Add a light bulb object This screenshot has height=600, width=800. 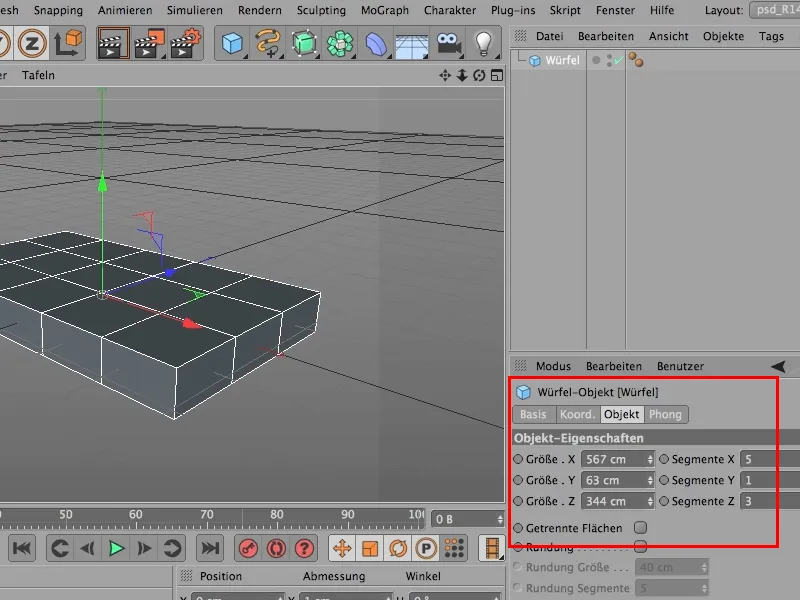pos(483,43)
